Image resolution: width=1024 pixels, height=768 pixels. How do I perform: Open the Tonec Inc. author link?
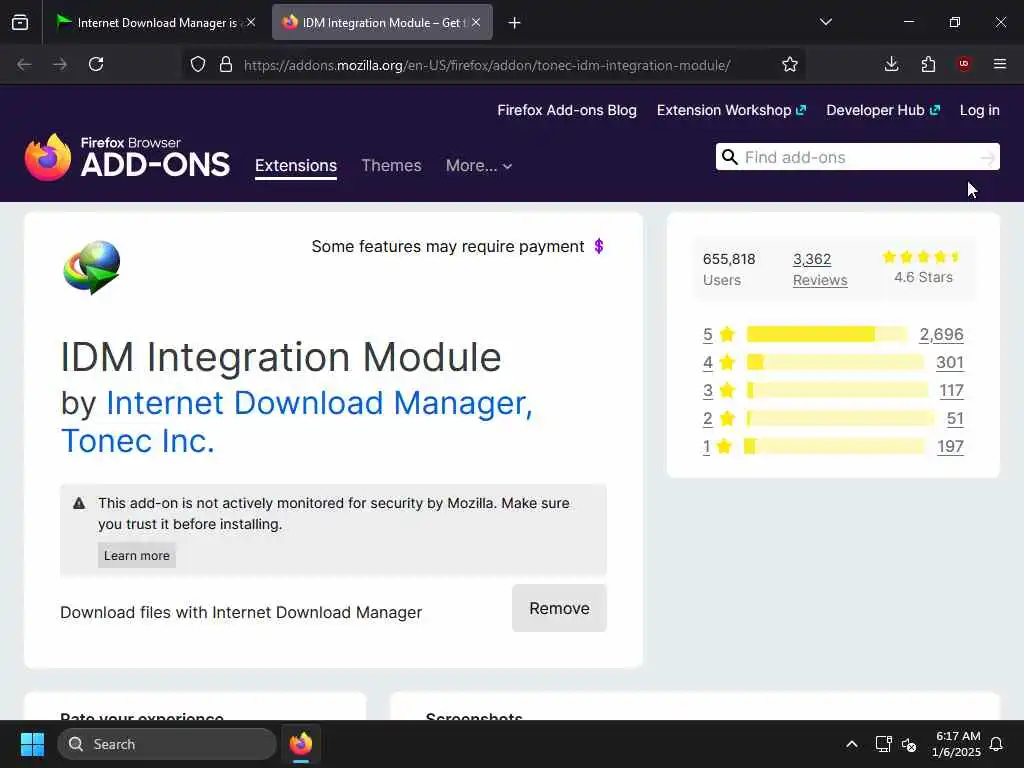pos(138,441)
